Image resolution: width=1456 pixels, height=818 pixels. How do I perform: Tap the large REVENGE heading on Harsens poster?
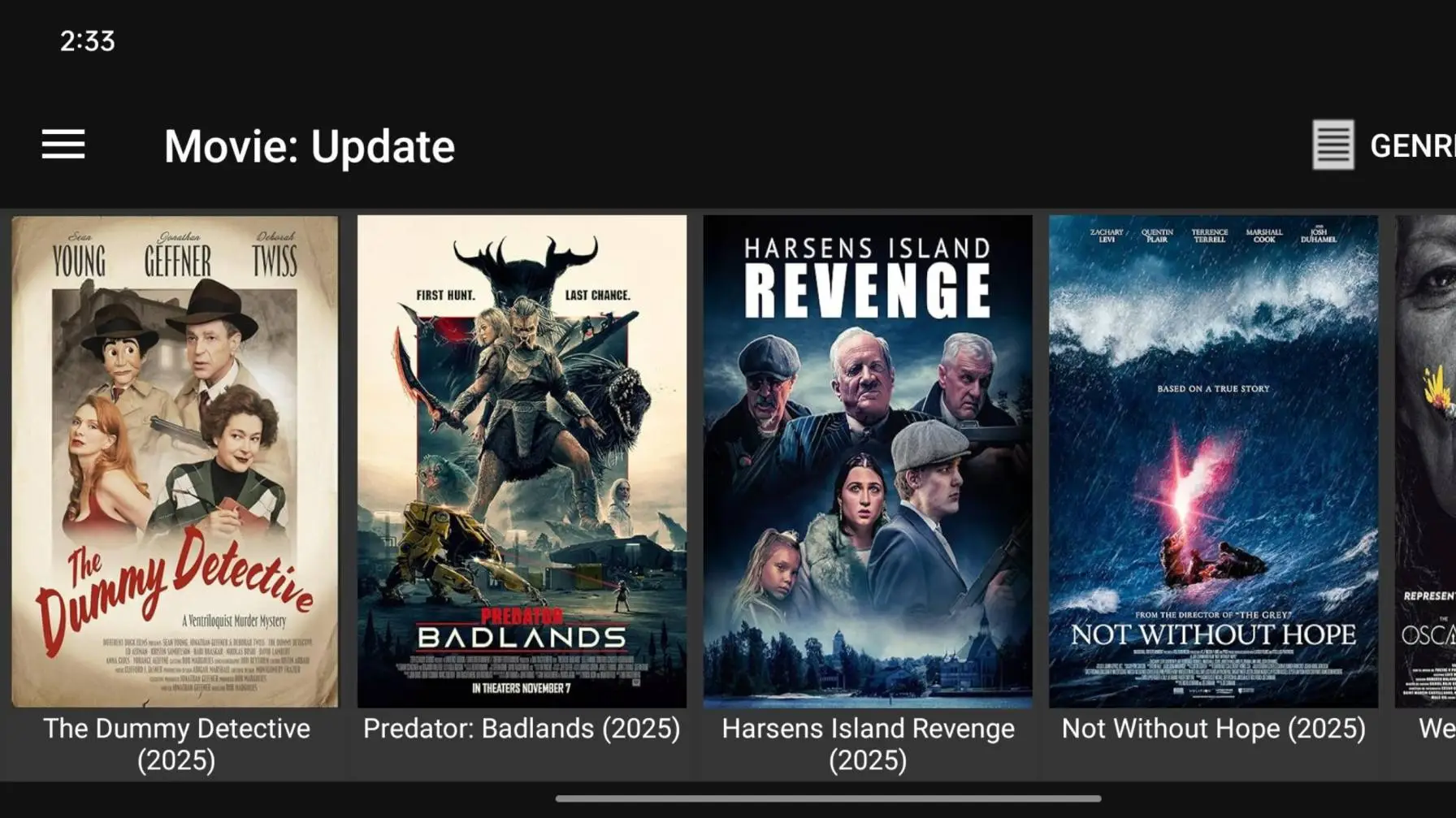point(868,291)
